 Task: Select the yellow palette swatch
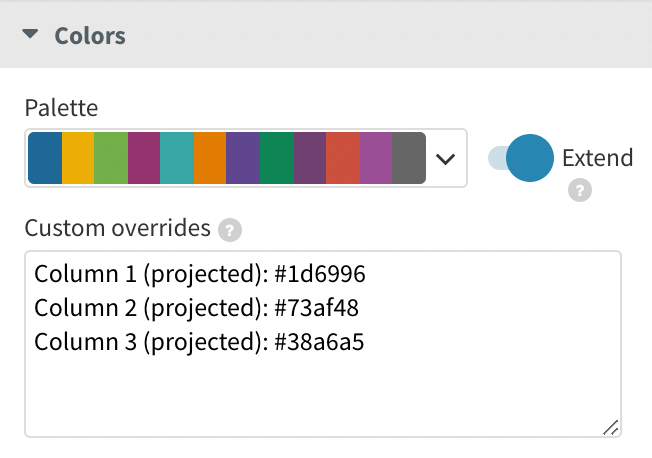tap(78, 158)
